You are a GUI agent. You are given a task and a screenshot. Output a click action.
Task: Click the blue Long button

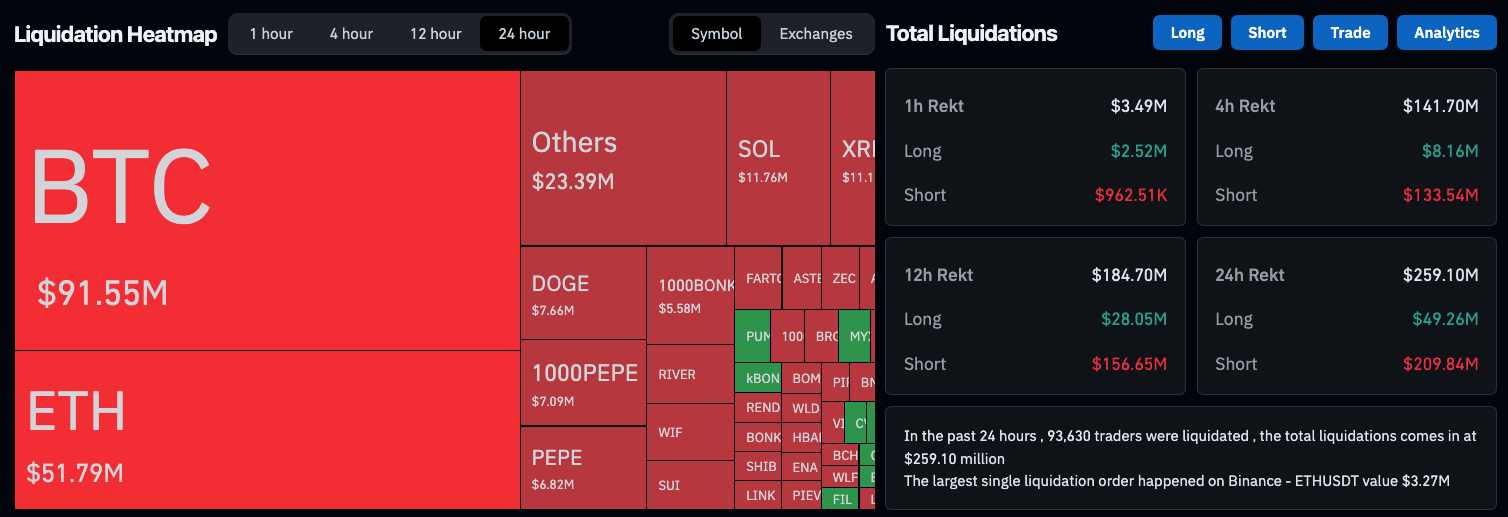pyautogui.click(x=1187, y=33)
